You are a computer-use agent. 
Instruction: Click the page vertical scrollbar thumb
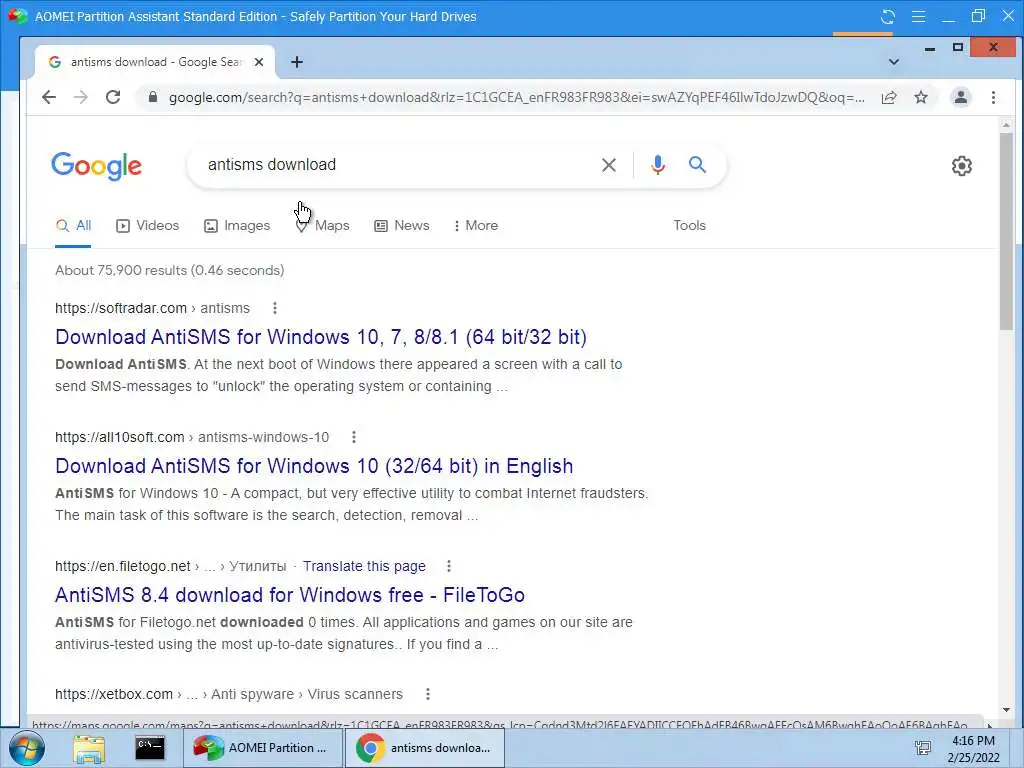coord(1006,232)
